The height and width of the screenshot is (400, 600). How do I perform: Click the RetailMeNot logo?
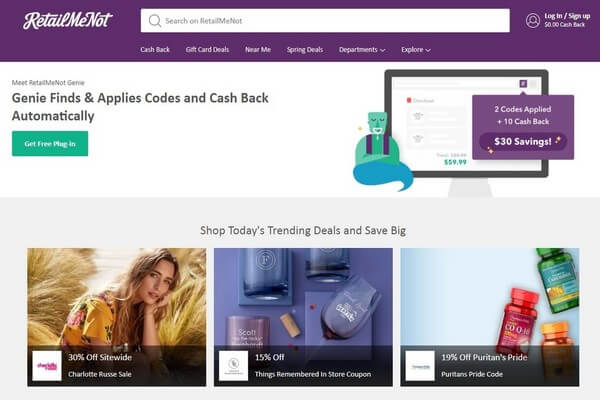point(67,21)
